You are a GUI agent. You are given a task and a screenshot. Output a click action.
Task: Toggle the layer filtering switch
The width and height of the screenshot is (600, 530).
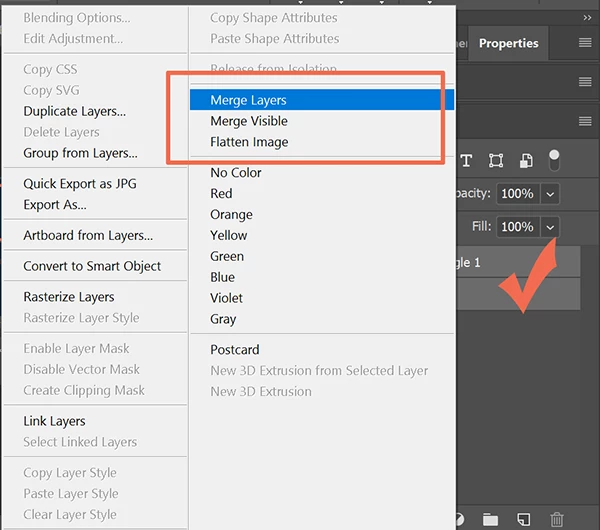(554, 160)
